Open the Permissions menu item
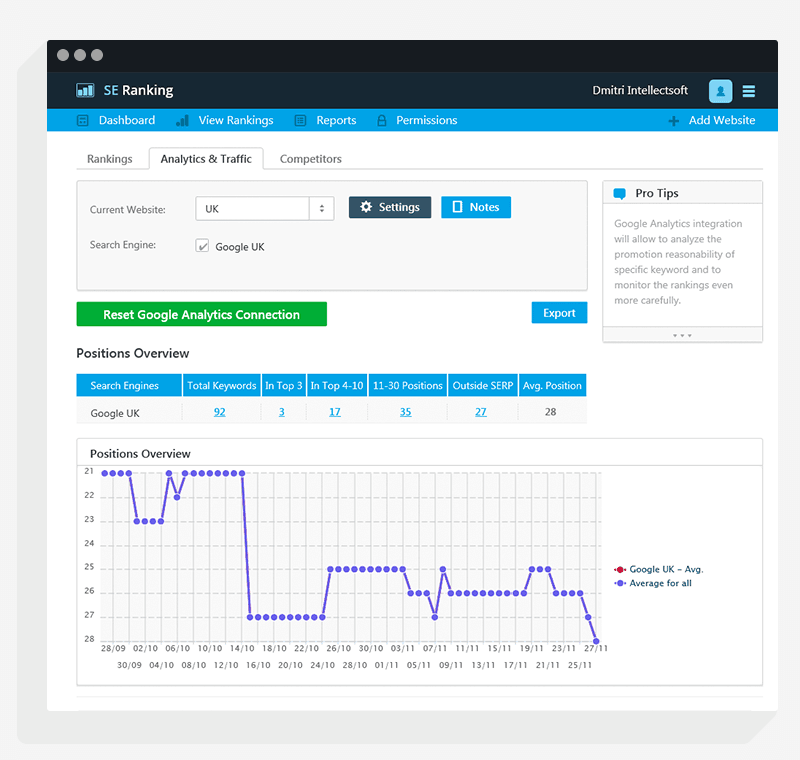The height and width of the screenshot is (760, 800). tap(427, 120)
